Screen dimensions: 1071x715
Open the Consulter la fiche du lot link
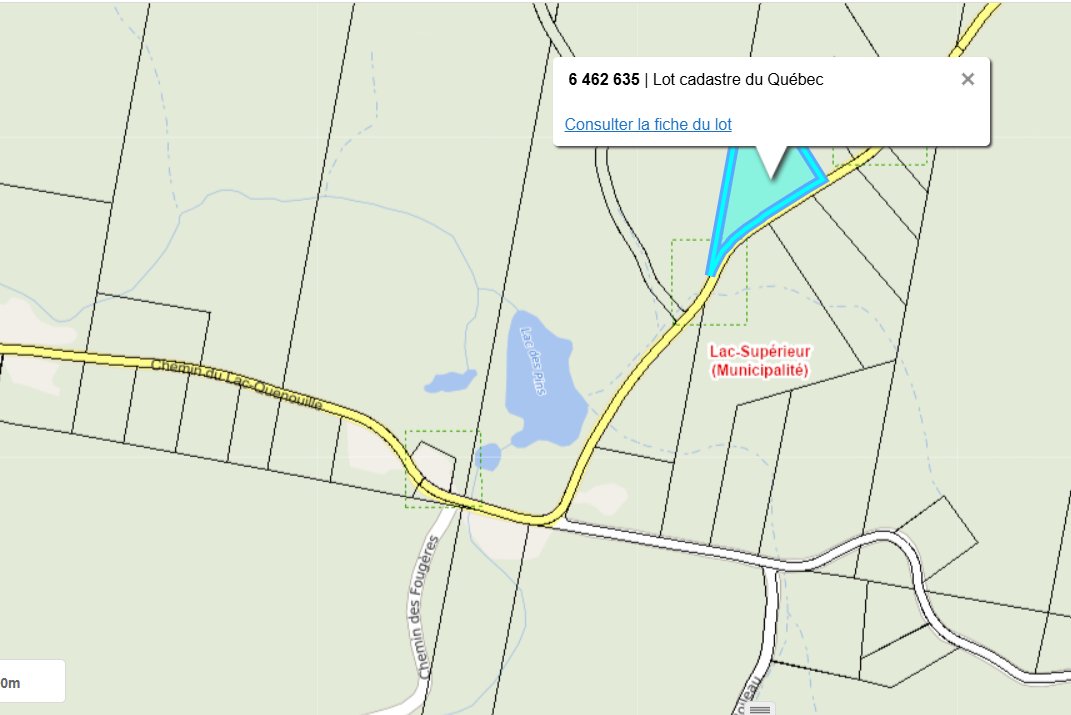[648, 124]
